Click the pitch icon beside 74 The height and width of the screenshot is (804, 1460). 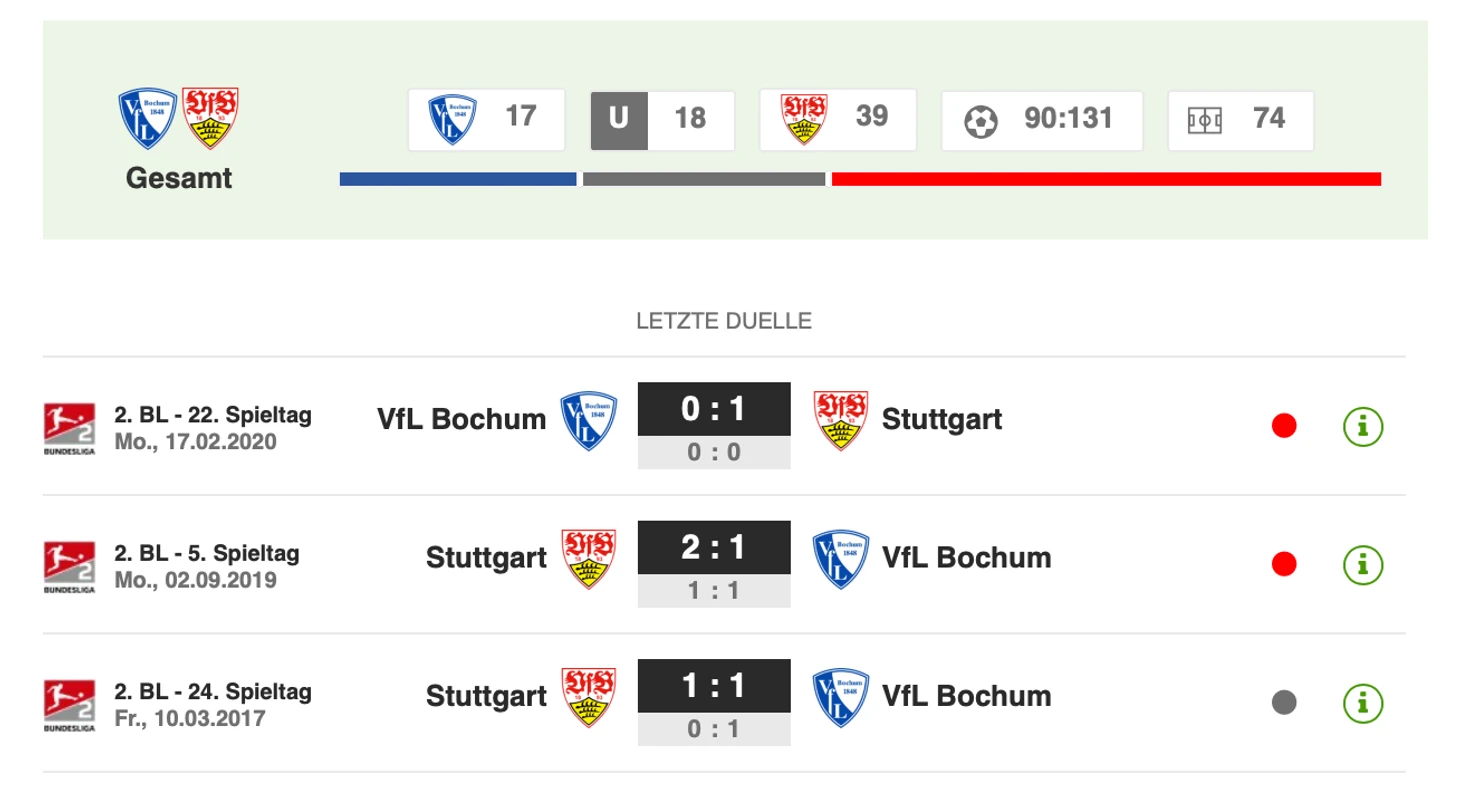1204,121
